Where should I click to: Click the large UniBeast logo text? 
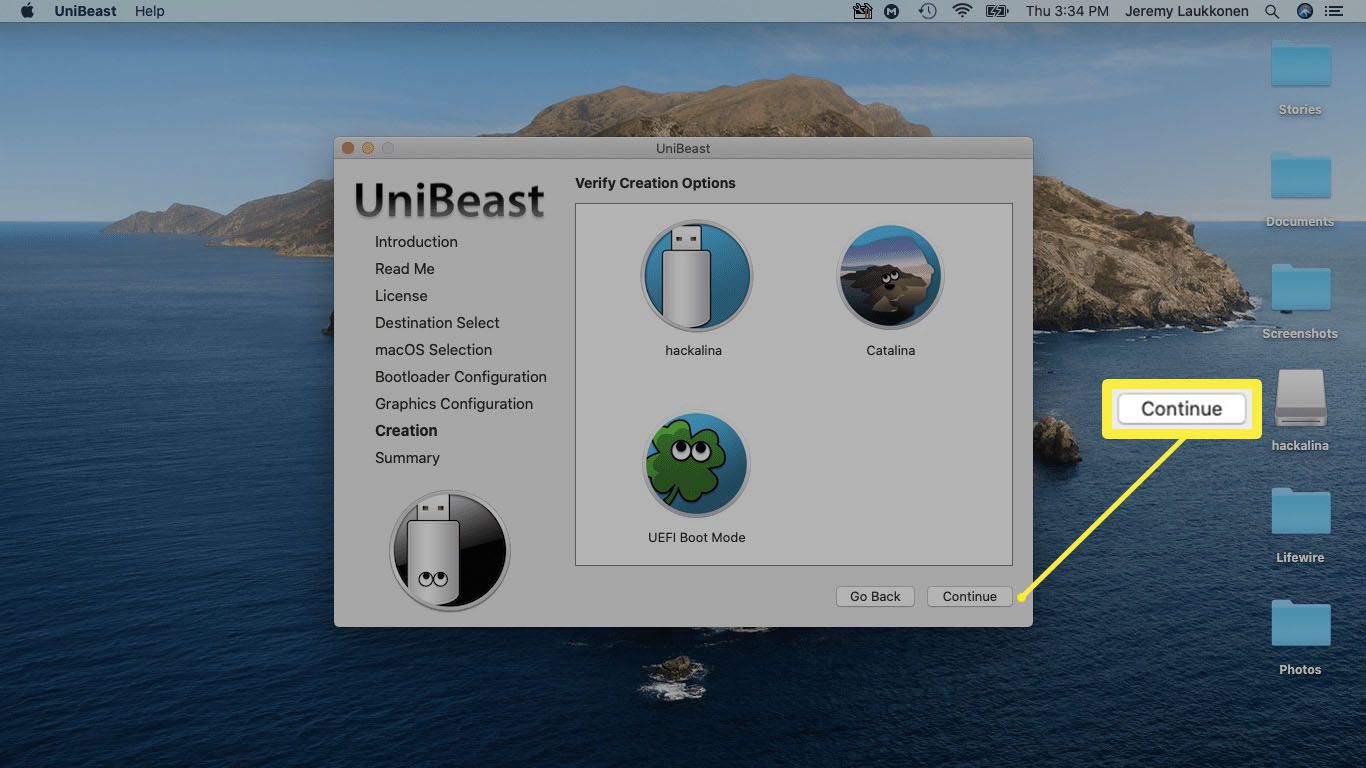click(450, 200)
